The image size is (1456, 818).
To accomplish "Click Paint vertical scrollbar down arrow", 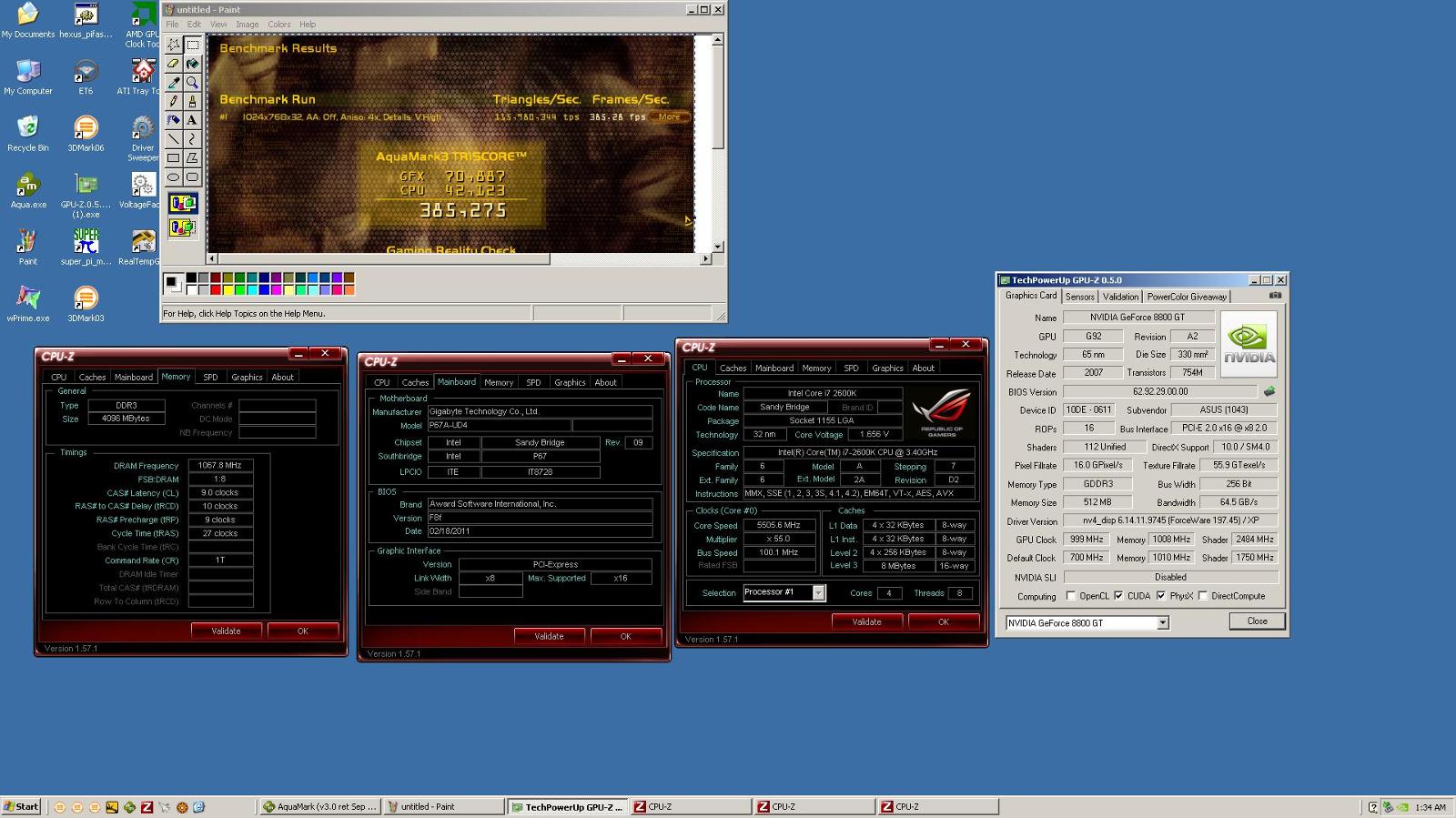I will 717,246.
